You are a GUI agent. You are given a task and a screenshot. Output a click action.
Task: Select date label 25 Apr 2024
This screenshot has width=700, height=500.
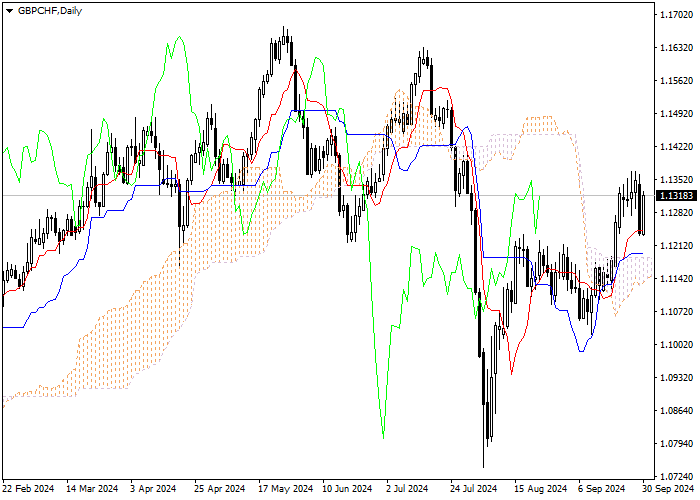(220, 489)
